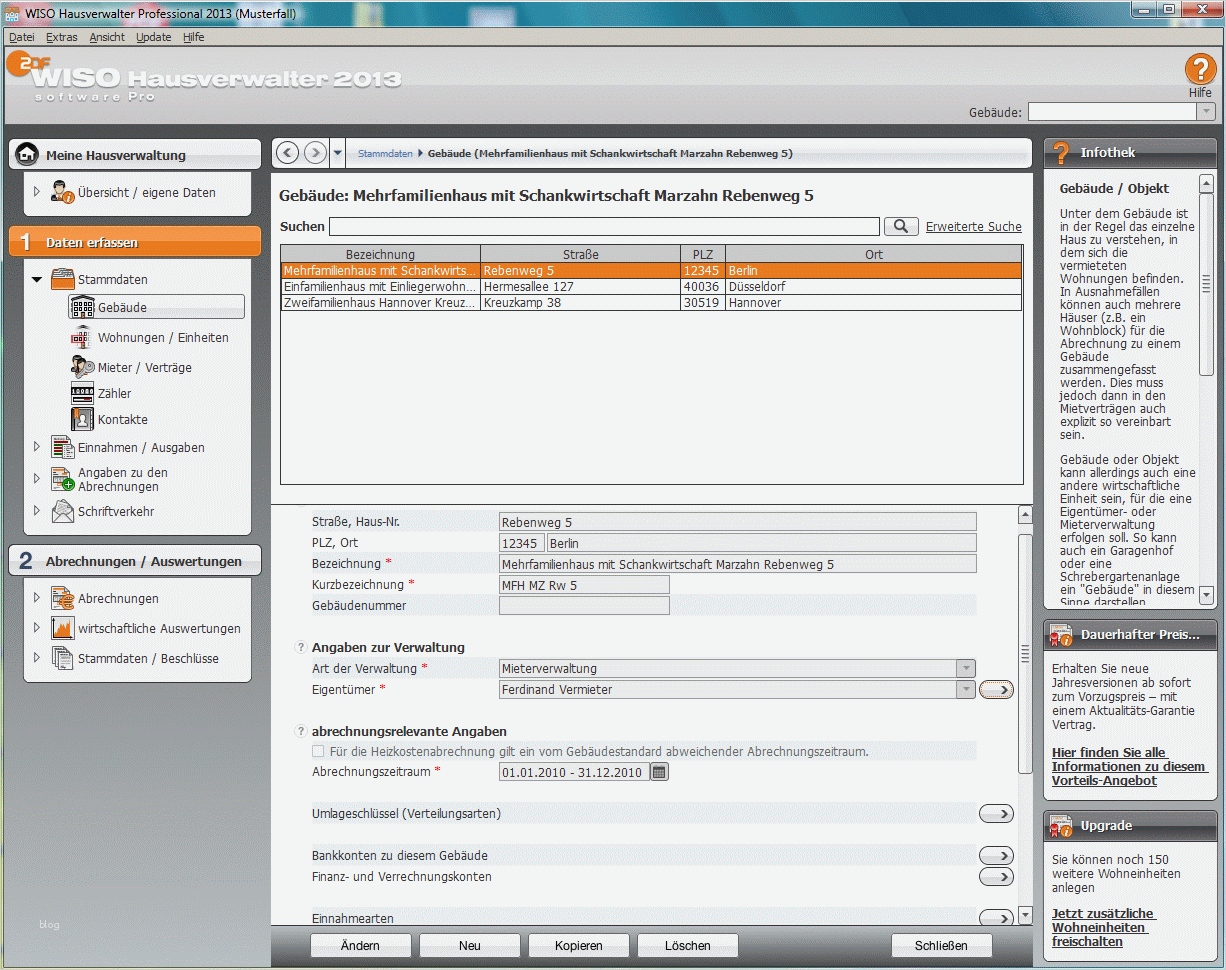Expand Einnahmen / Ausgaben tree node

37,447
